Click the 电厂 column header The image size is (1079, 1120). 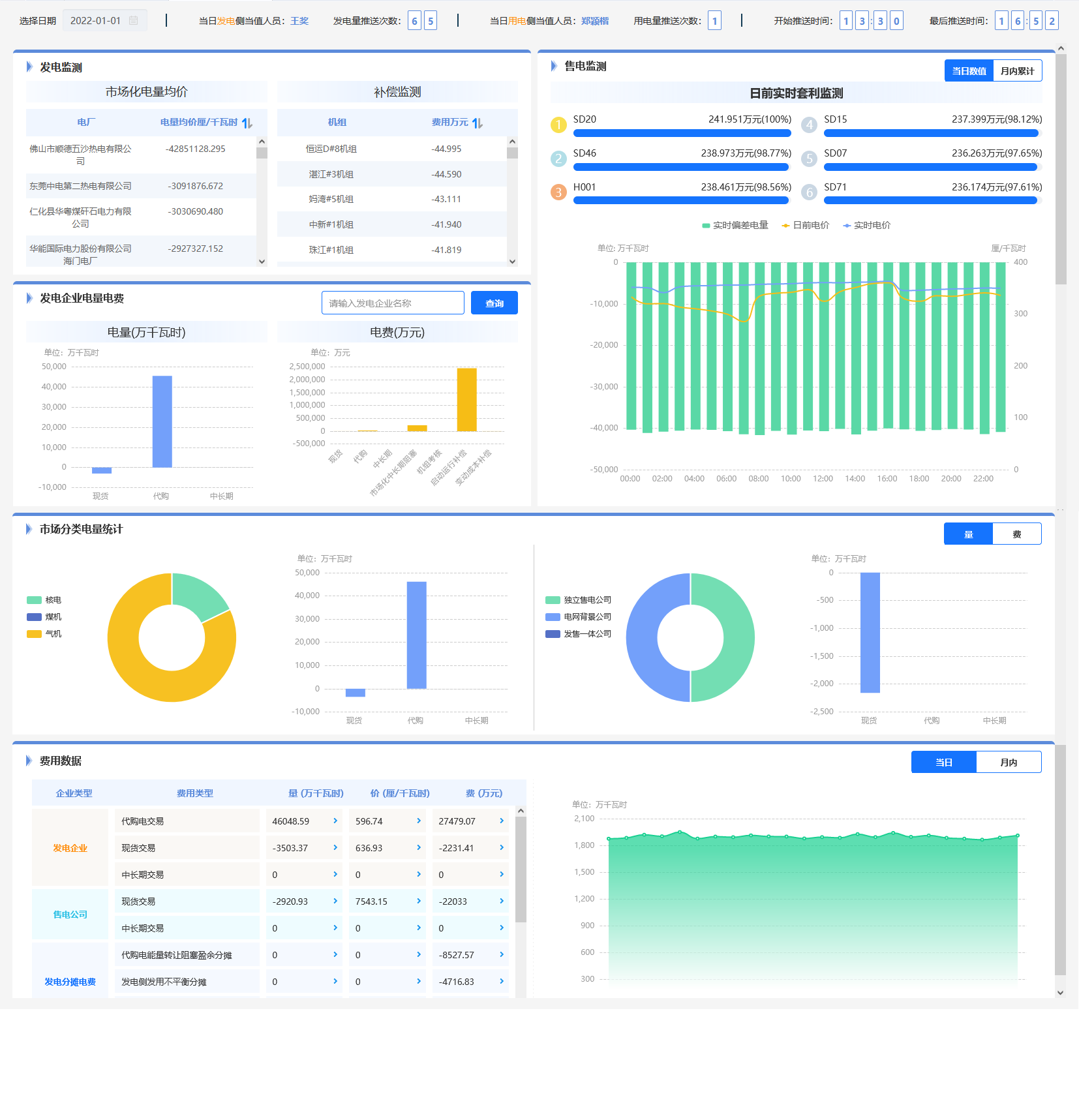tap(86, 122)
